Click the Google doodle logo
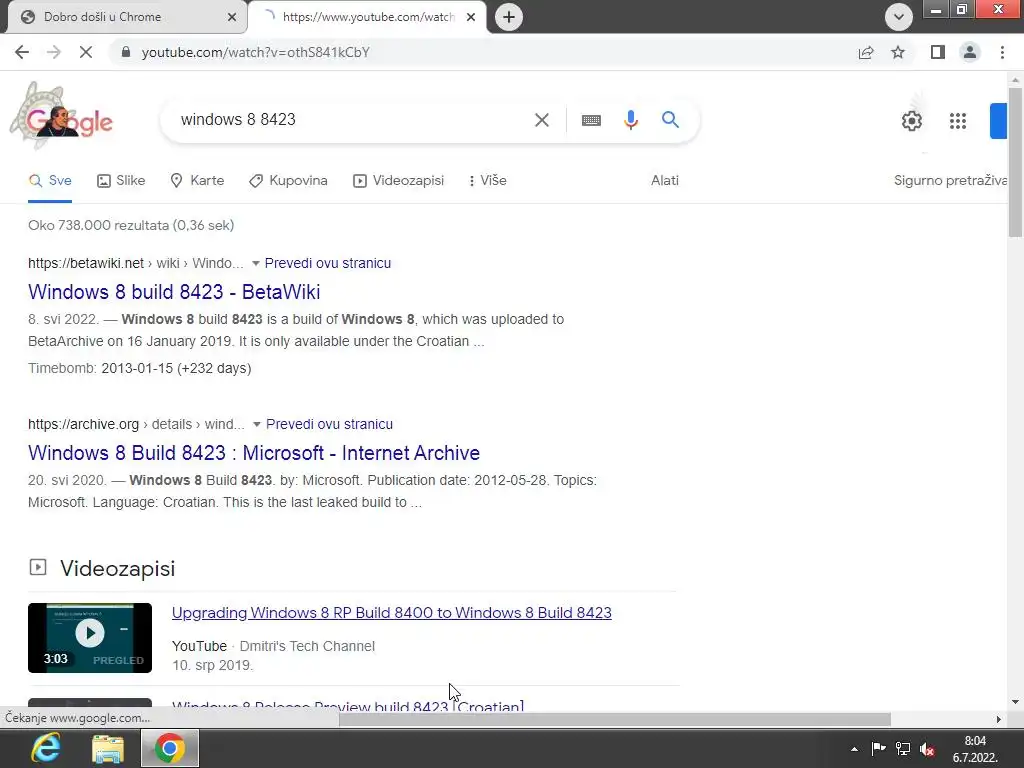The width and height of the screenshot is (1024, 768). [x=61, y=116]
